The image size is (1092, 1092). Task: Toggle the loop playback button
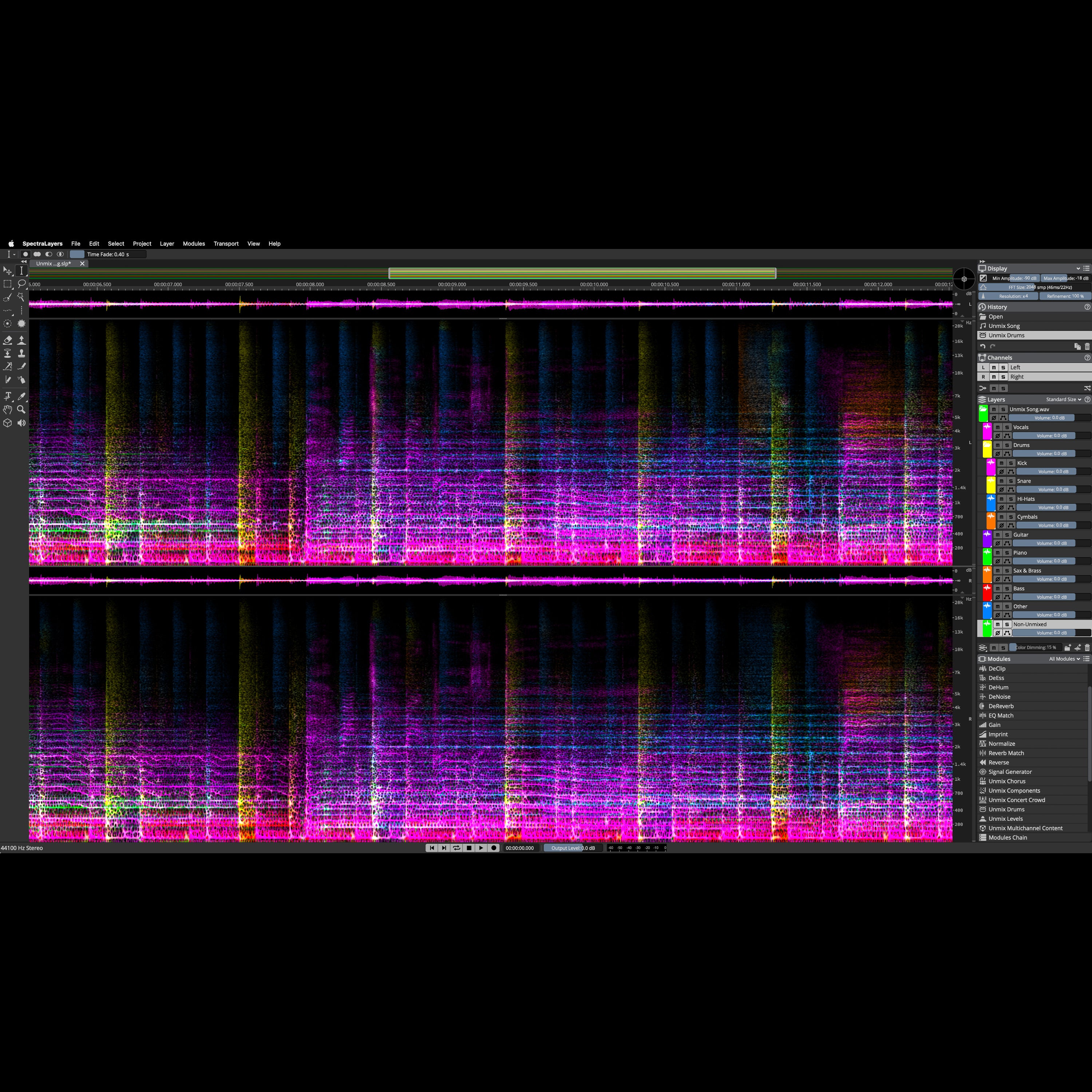[x=456, y=848]
